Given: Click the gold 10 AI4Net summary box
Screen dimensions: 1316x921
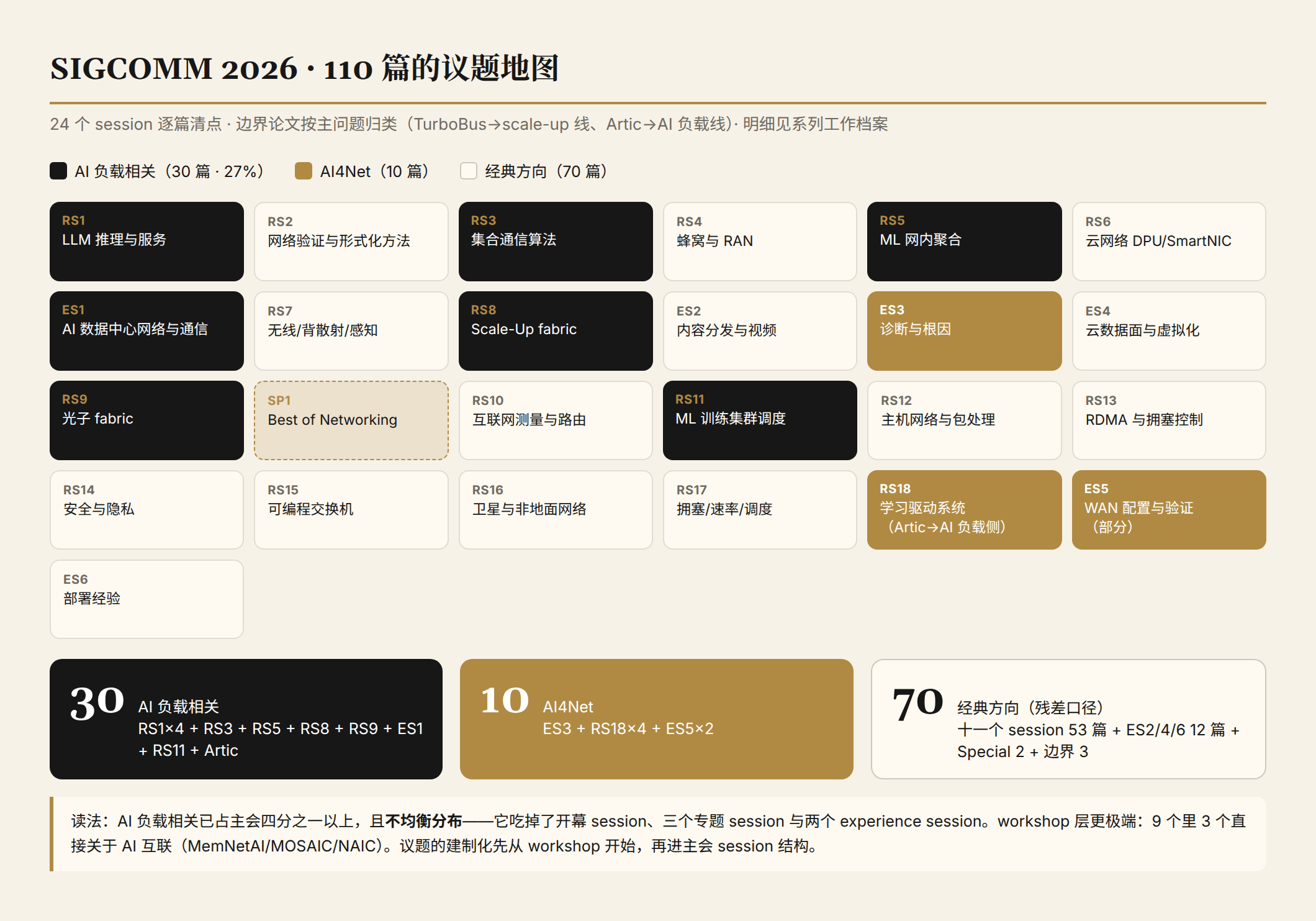Looking at the screenshot, I should pyautogui.click(x=657, y=719).
